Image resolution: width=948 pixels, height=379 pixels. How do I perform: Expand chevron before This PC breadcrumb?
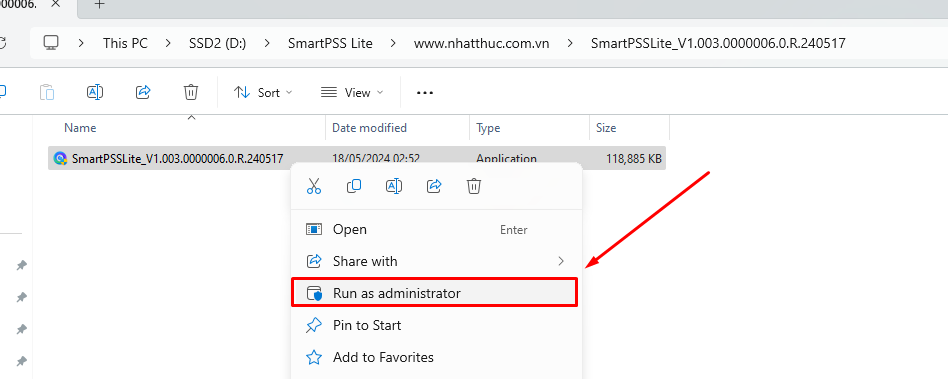point(82,44)
